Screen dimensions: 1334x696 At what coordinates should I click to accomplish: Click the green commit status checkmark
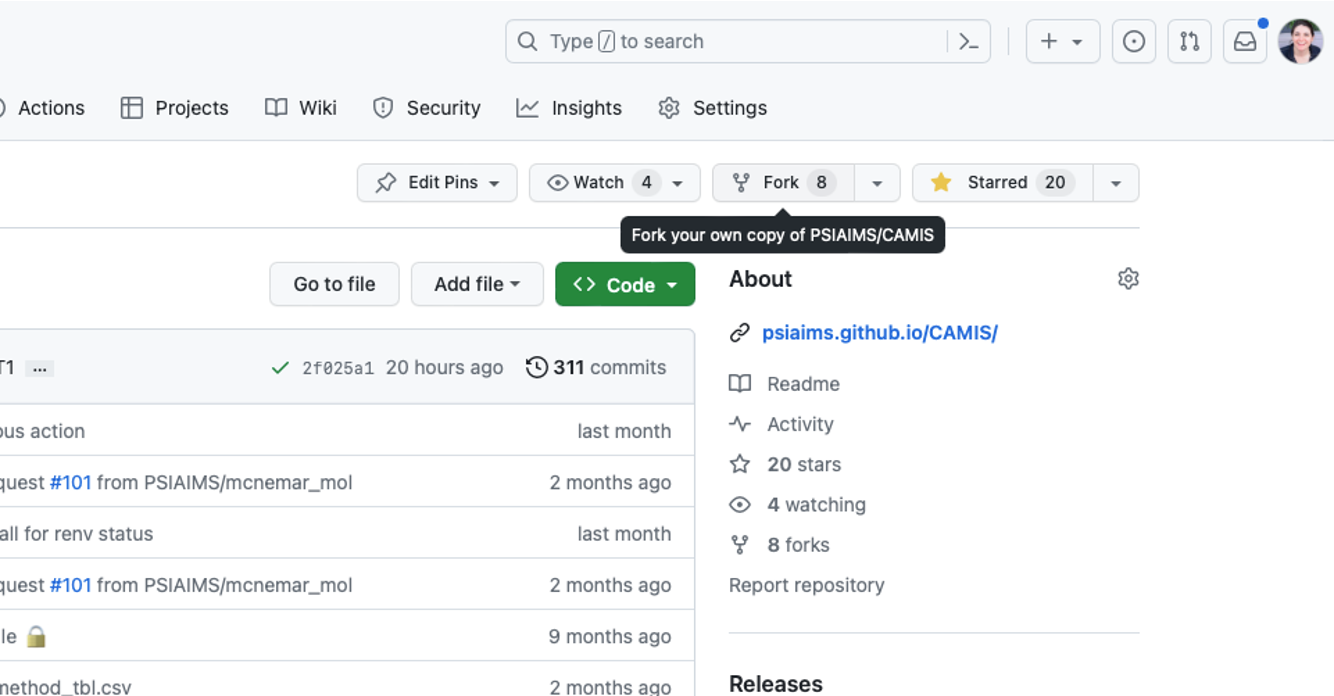click(280, 368)
